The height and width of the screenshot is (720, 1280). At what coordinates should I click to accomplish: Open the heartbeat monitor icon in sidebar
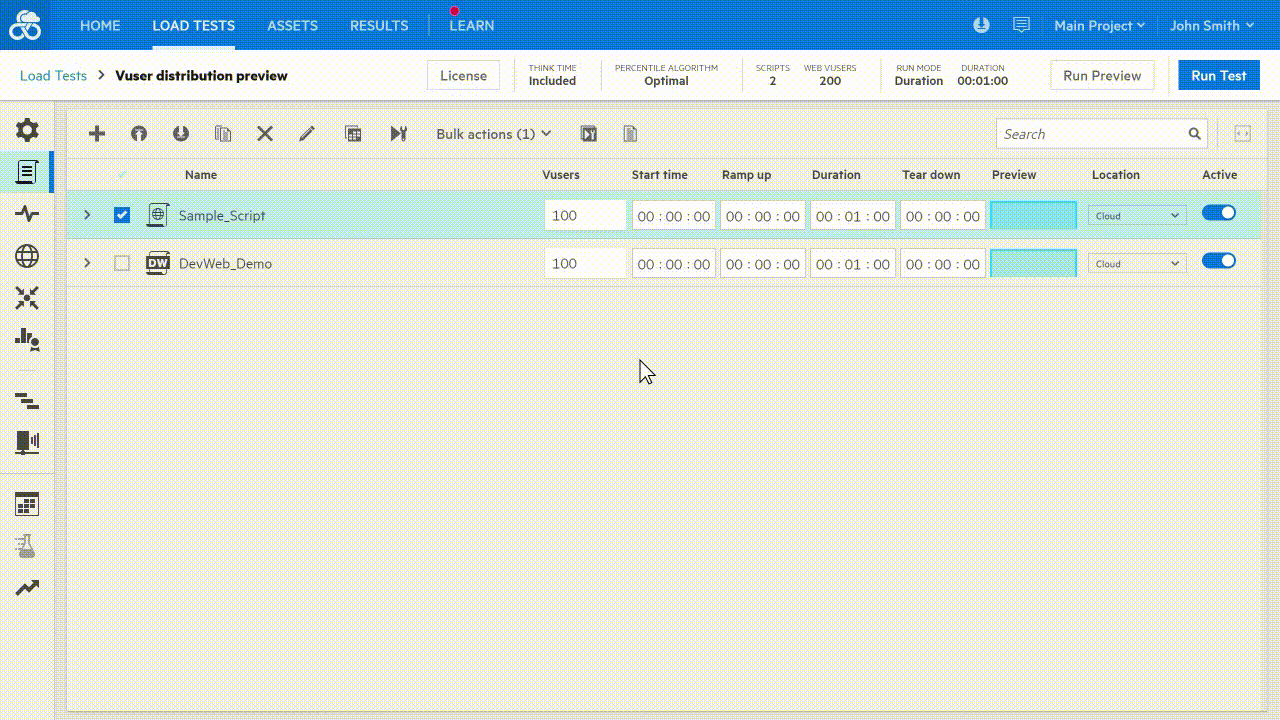(27, 214)
